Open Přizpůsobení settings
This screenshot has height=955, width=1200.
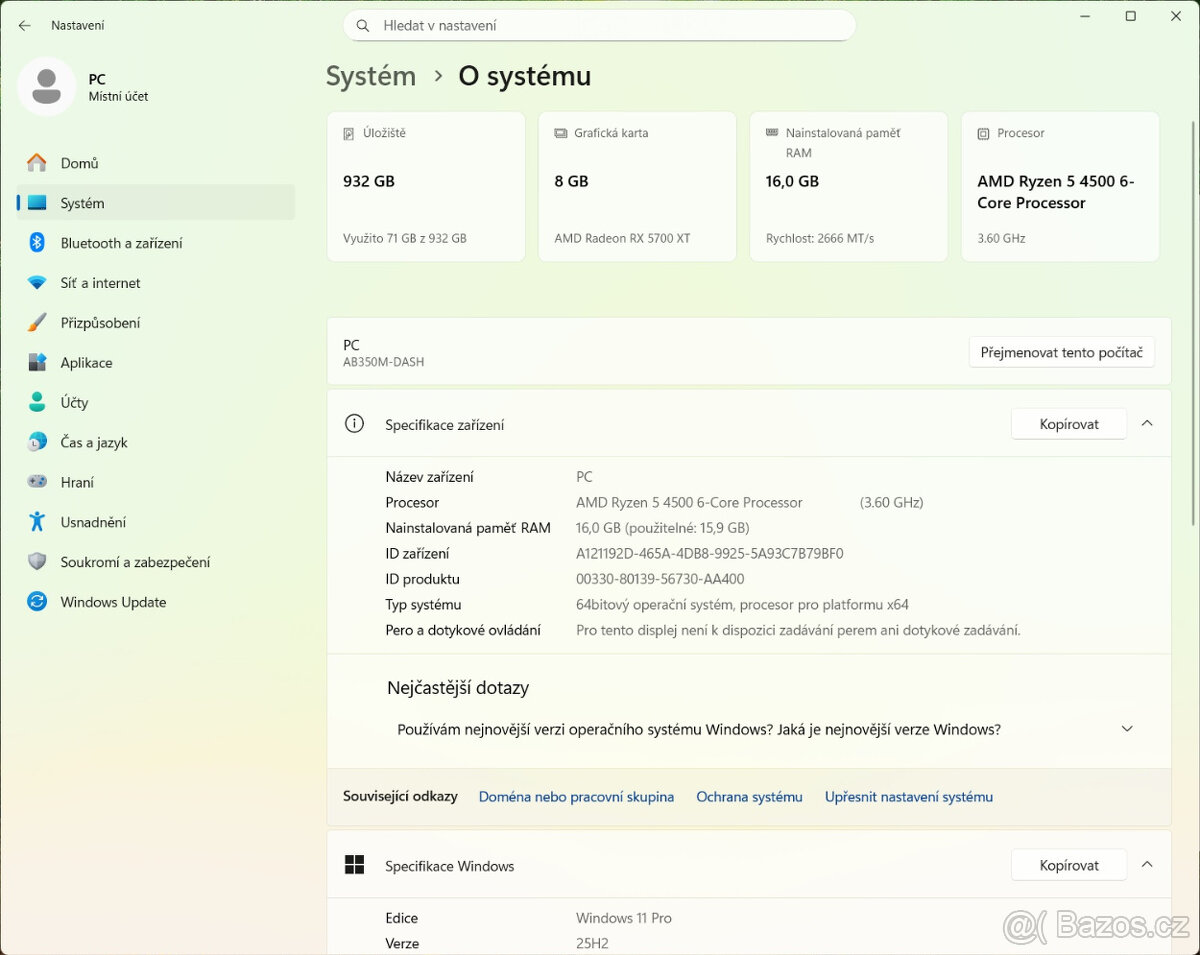pyautogui.click(x=101, y=322)
